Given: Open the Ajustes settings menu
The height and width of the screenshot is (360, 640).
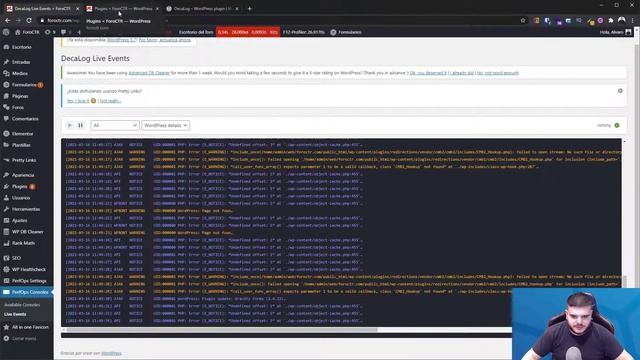Looking at the screenshot, I should [x=19, y=220].
